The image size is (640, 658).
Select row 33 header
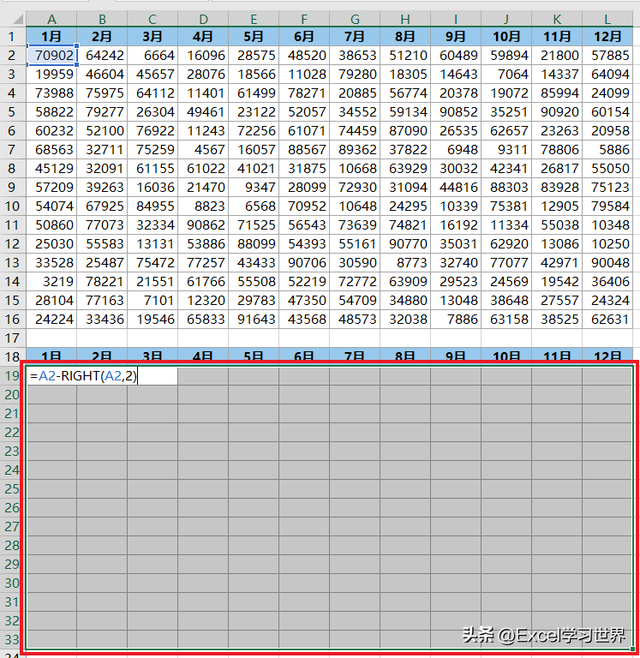(x=11, y=639)
